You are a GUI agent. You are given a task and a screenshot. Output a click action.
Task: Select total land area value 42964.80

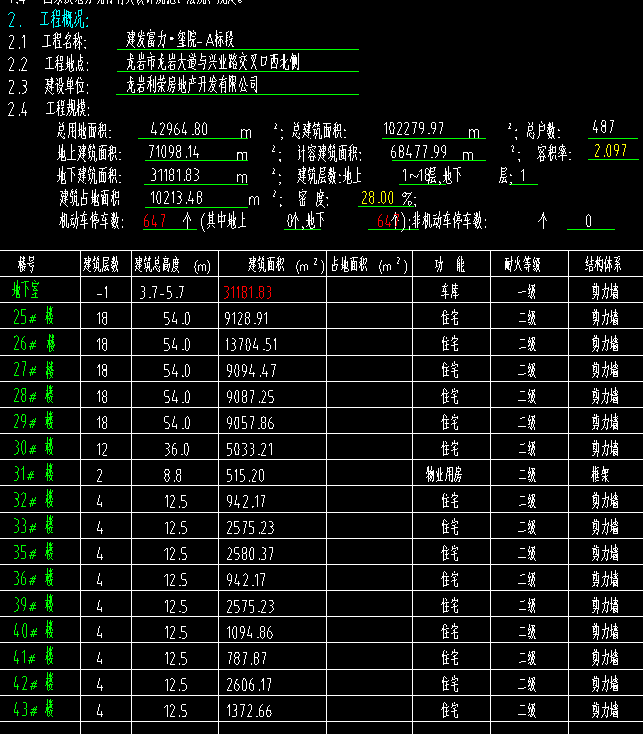click(179, 129)
